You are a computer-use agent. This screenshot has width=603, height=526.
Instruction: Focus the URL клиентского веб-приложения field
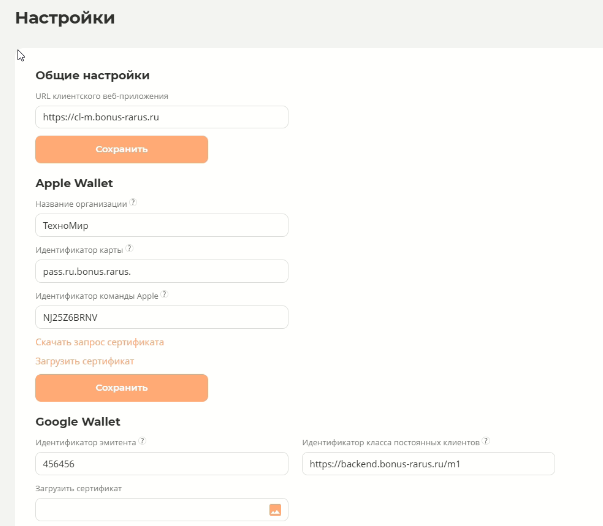[161, 117]
